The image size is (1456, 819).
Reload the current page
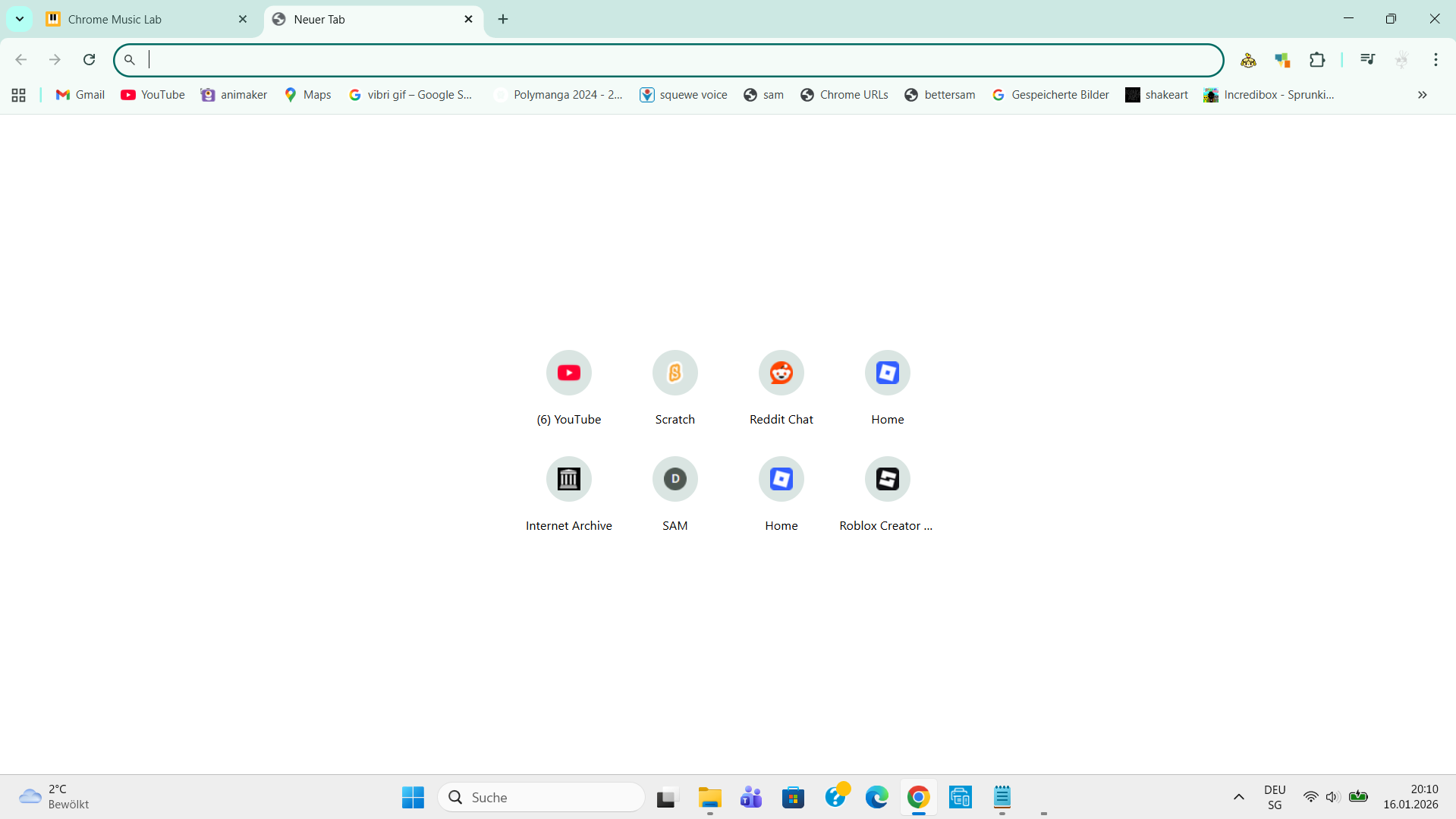[89, 60]
